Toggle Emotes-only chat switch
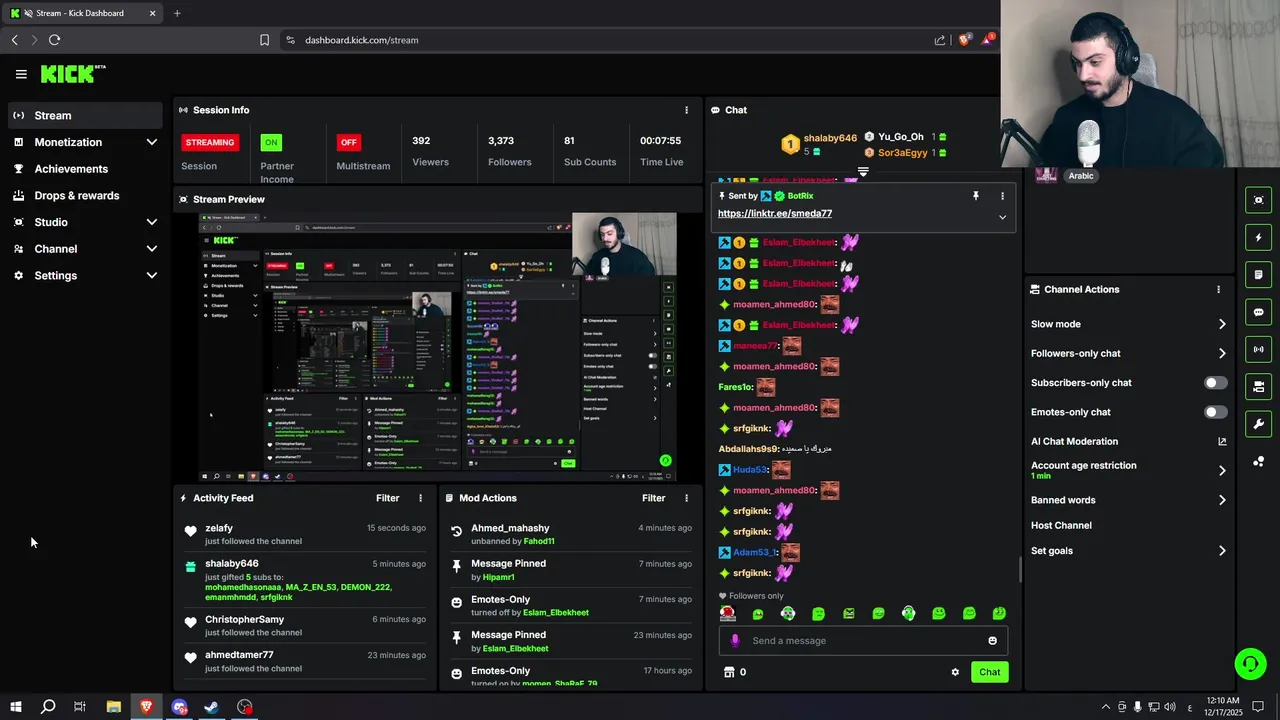The width and height of the screenshot is (1280, 720). pos(1216,412)
